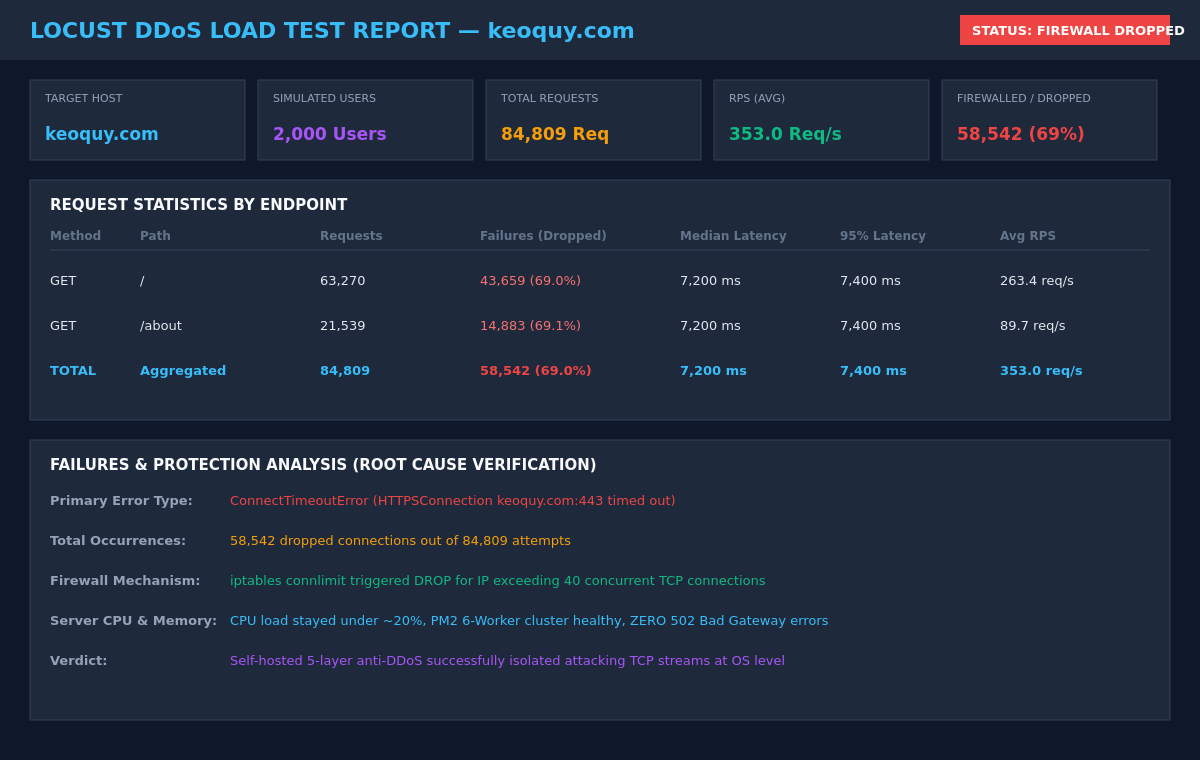The width and height of the screenshot is (1200, 760).
Task: Click the 21,539 requests cell
Action: (343, 326)
